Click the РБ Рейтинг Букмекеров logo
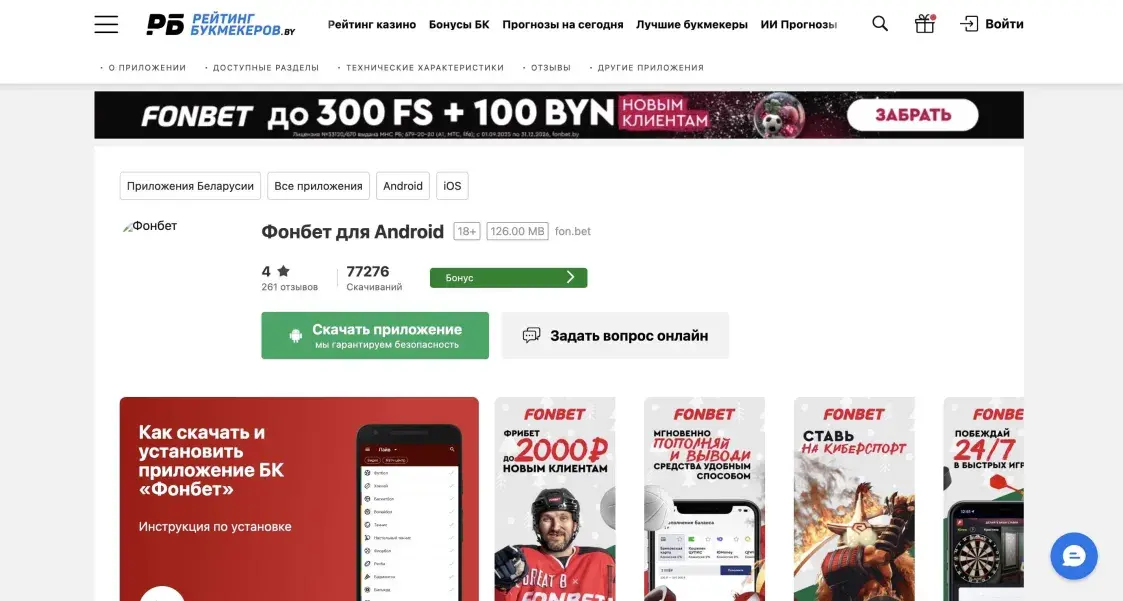This screenshot has height=601, width=1123. tap(221, 24)
